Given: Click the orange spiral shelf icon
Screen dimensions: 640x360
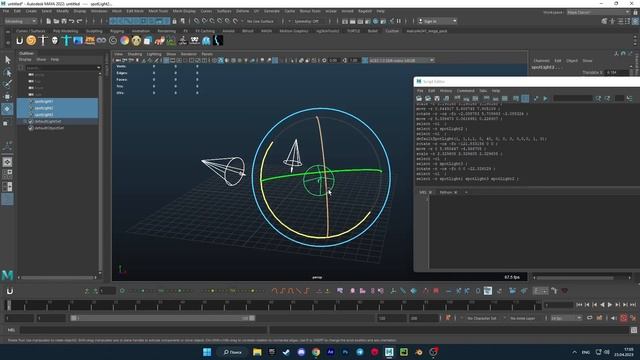Looking at the screenshot, I should tap(31, 40).
